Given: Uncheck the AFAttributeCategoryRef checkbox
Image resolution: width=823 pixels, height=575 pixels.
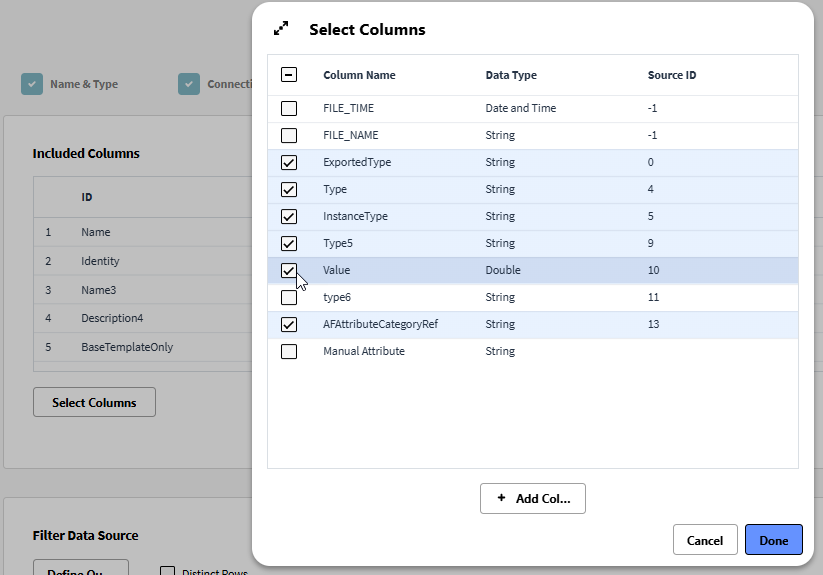Looking at the screenshot, I should tap(289, 324).
